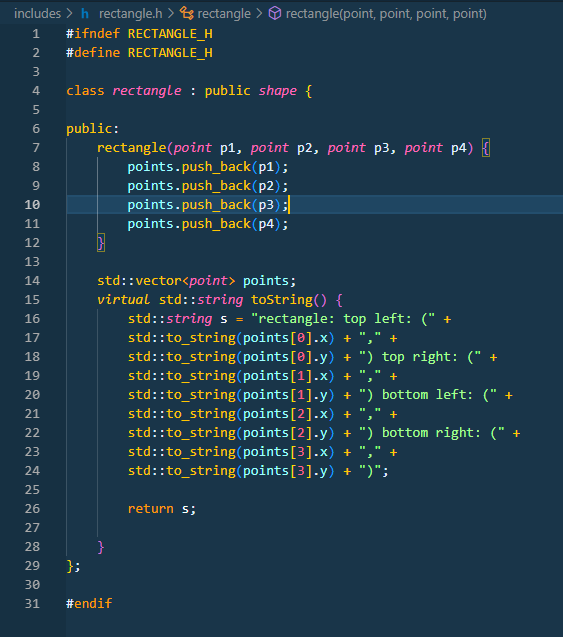563x637 pixels.
Task: Click '};' closing the class on line 29
Action: click(74, 566)
